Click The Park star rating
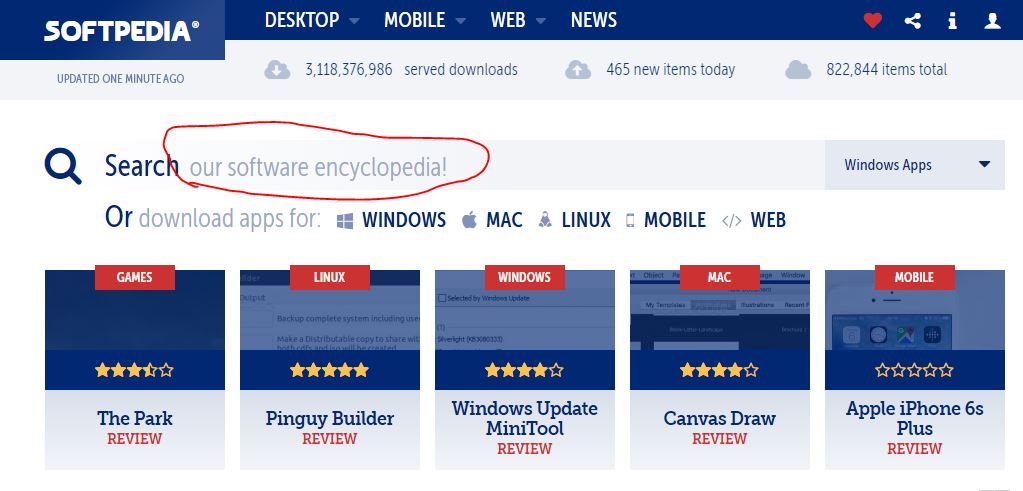Image resolution: width=1023 pixels, height=491 pixels. pos(134,370)
